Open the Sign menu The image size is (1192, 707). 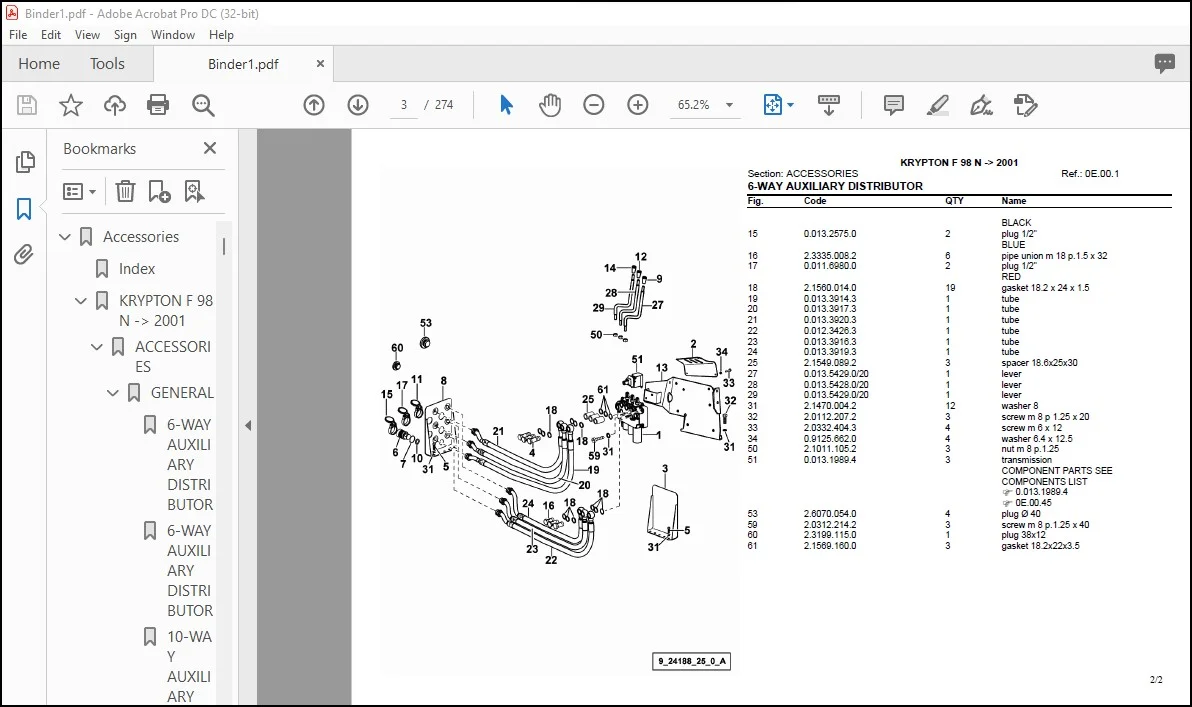[125, 35]
